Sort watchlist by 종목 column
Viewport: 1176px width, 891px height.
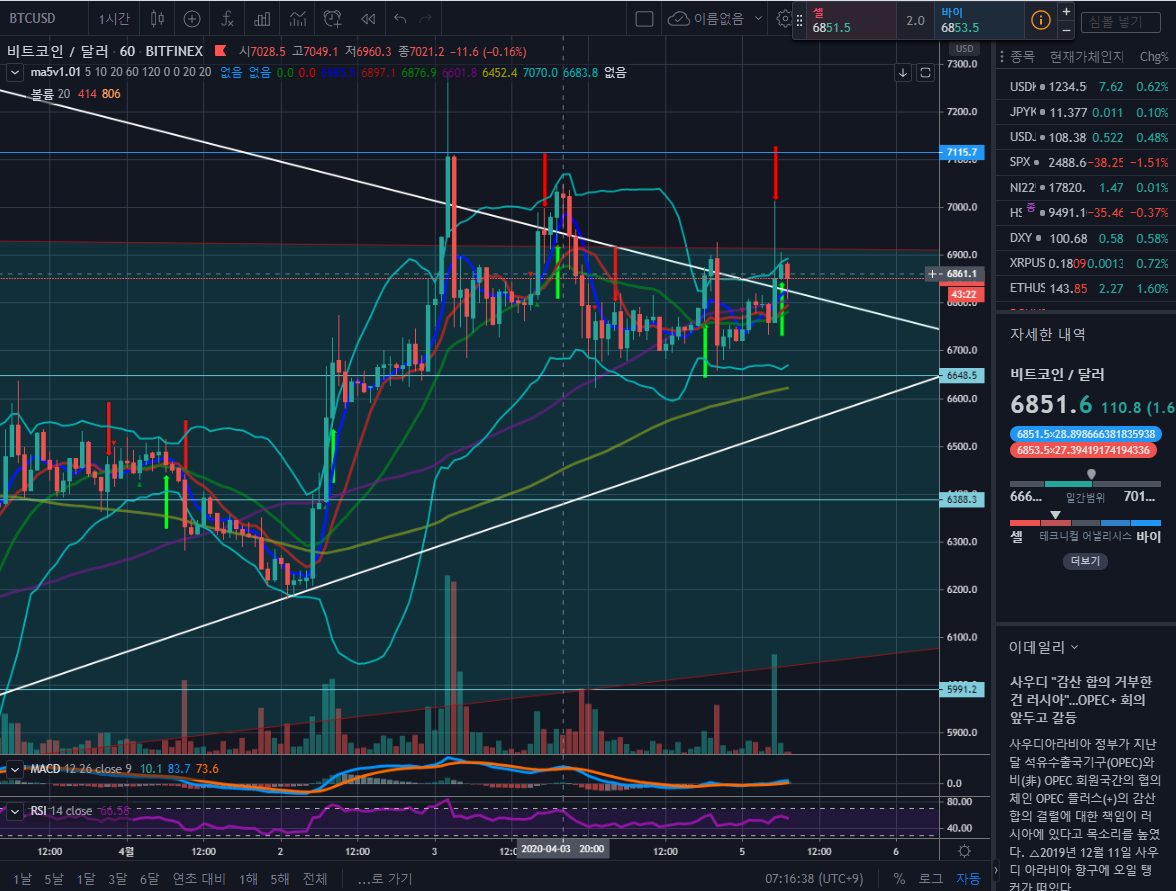click(1022, 56)
